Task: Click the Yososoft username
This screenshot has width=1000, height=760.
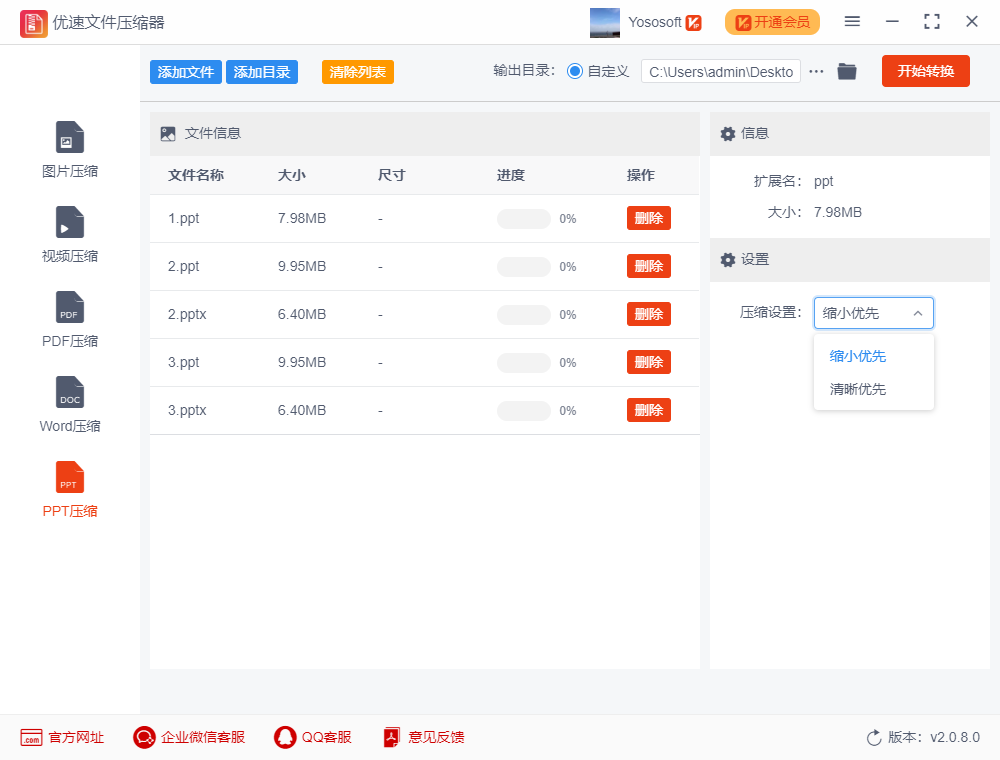Action: tap(655, 22)
